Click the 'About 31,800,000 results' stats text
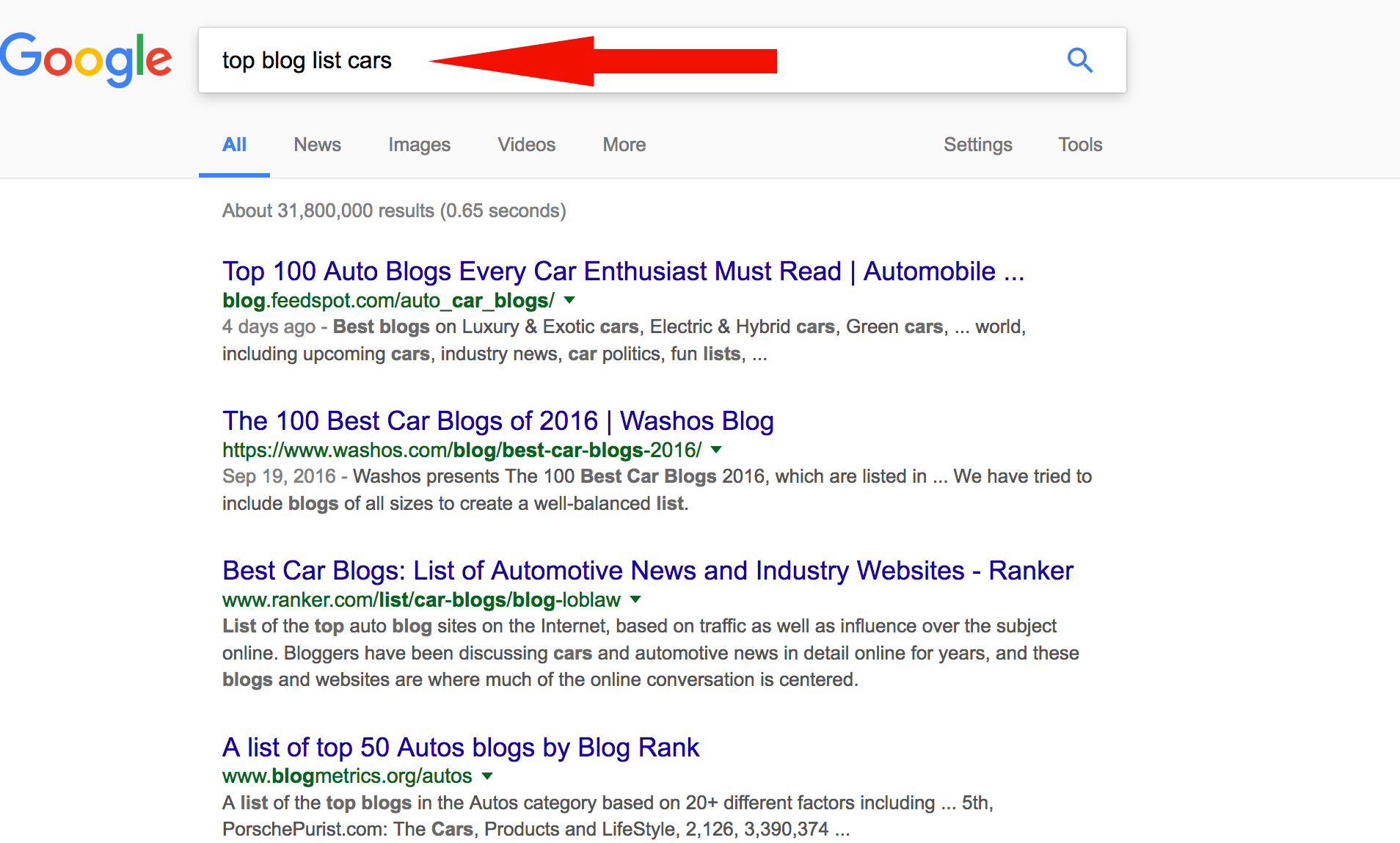 394,211
